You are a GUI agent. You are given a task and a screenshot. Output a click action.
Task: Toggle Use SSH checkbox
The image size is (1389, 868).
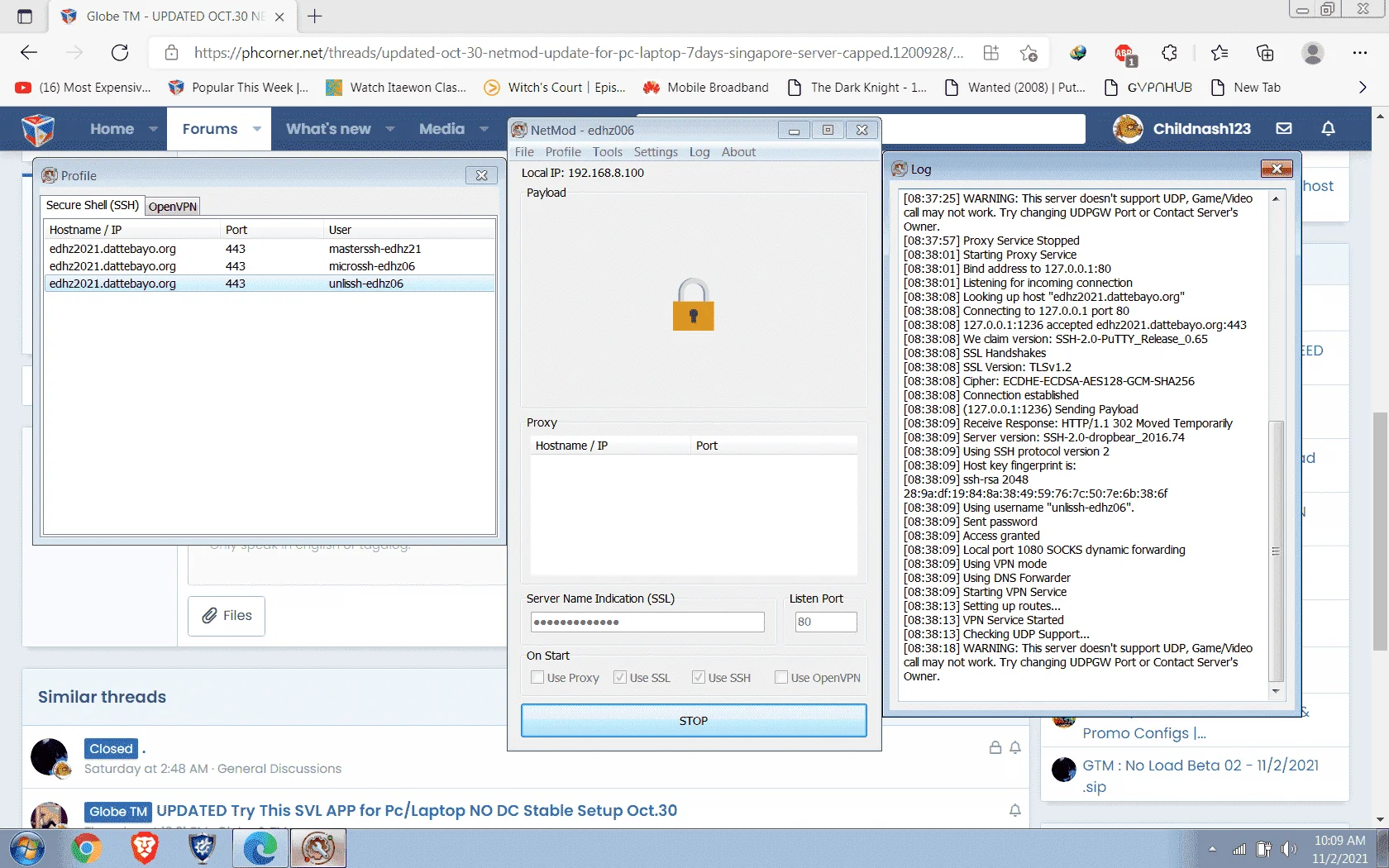pyautogui.click(x=699, y=677)
